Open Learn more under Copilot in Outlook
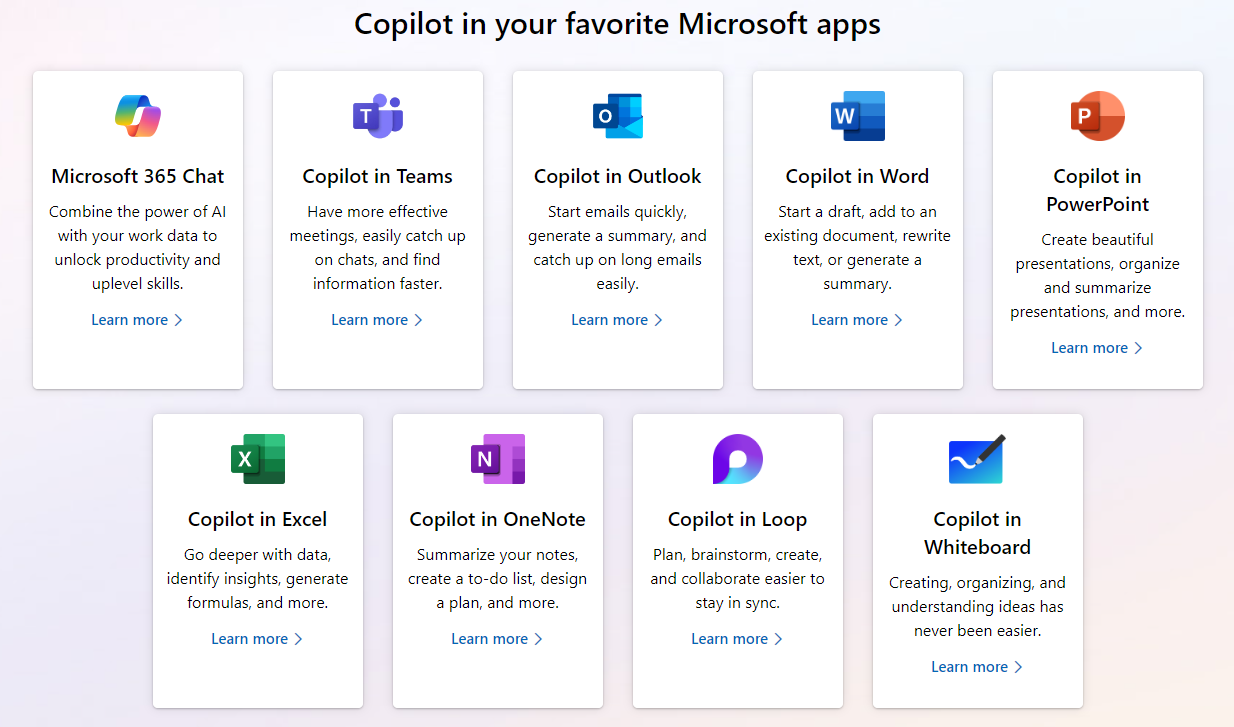The width and height of the screenshot is (1234, 727). click(617, 320)
